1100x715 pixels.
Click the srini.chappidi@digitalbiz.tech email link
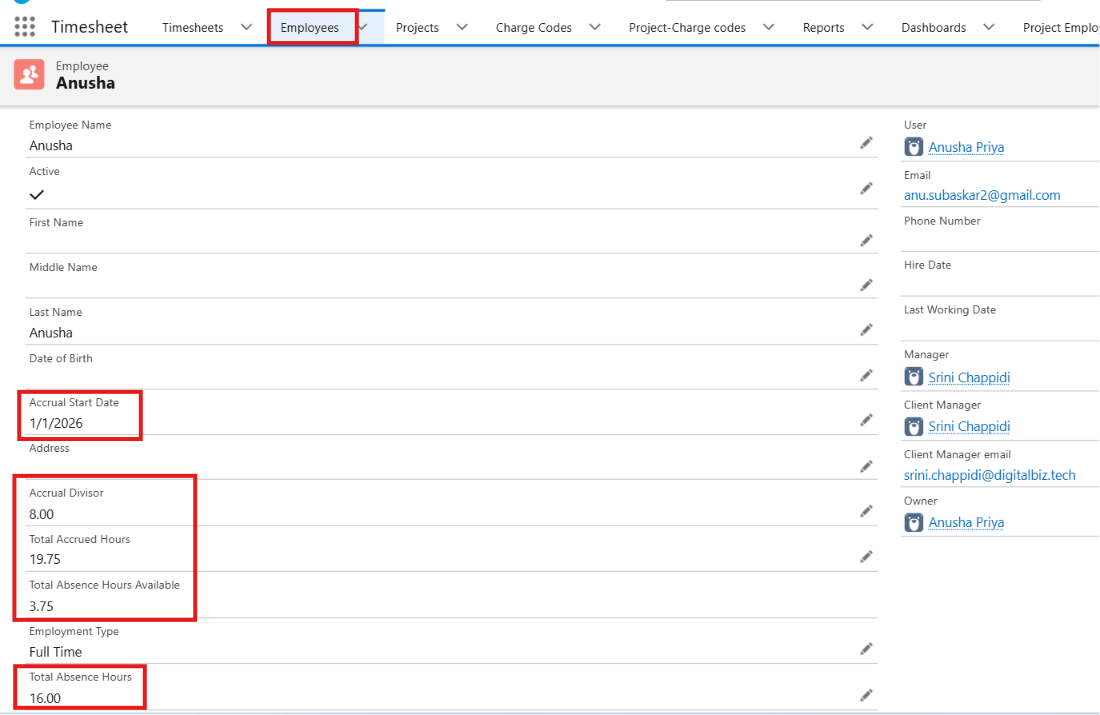(989, 475)
